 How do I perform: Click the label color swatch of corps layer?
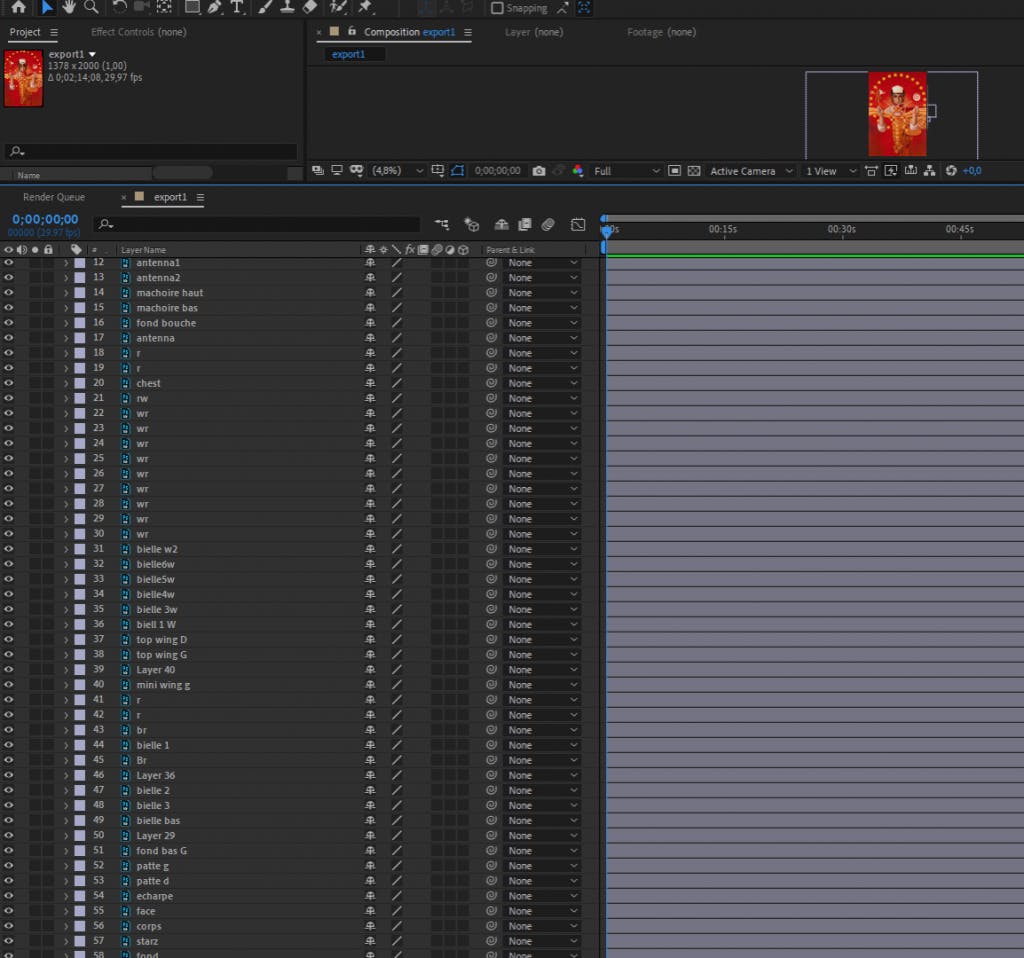click(80, 926)
